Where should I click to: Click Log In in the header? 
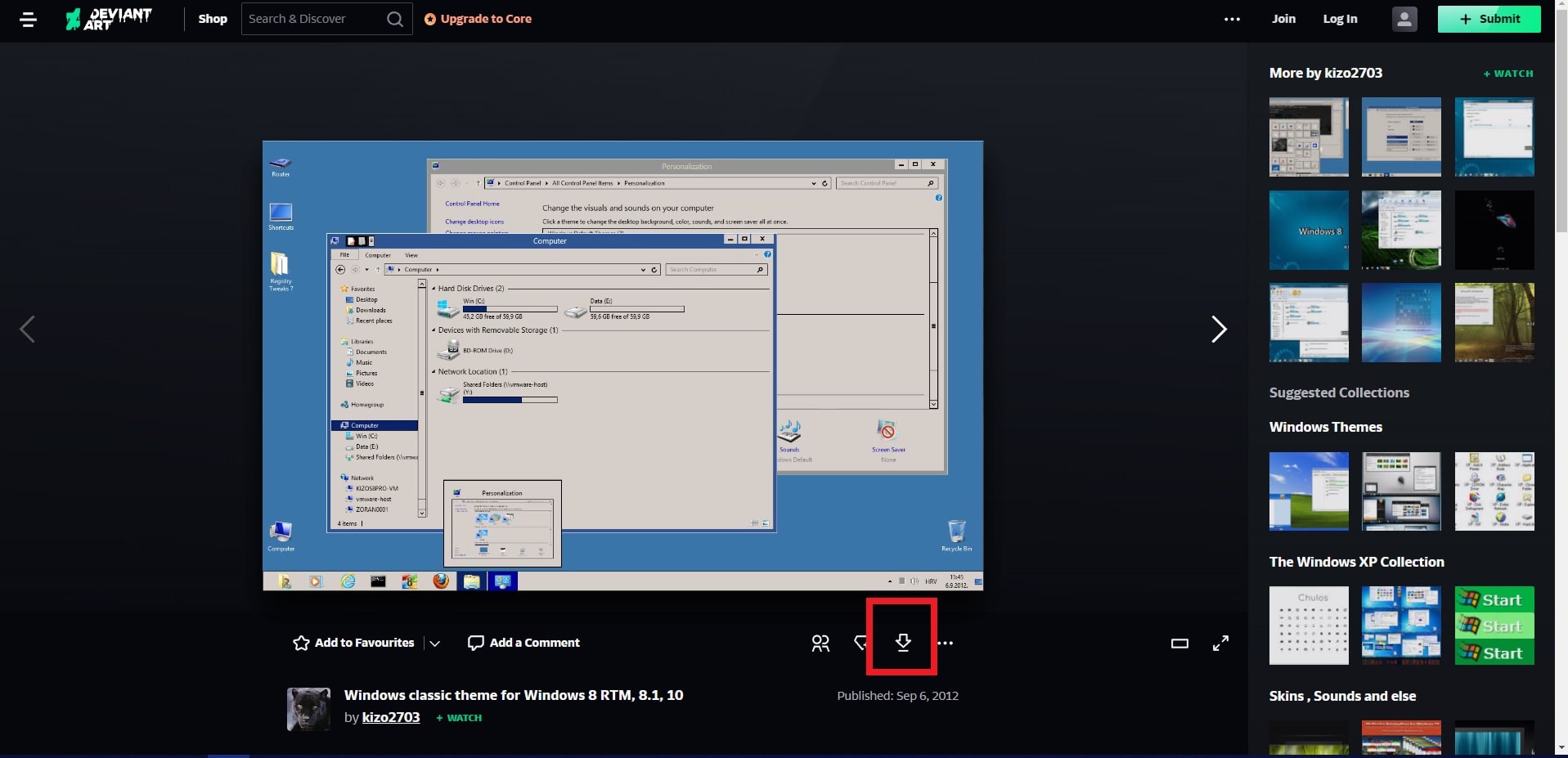(1340, 19)
